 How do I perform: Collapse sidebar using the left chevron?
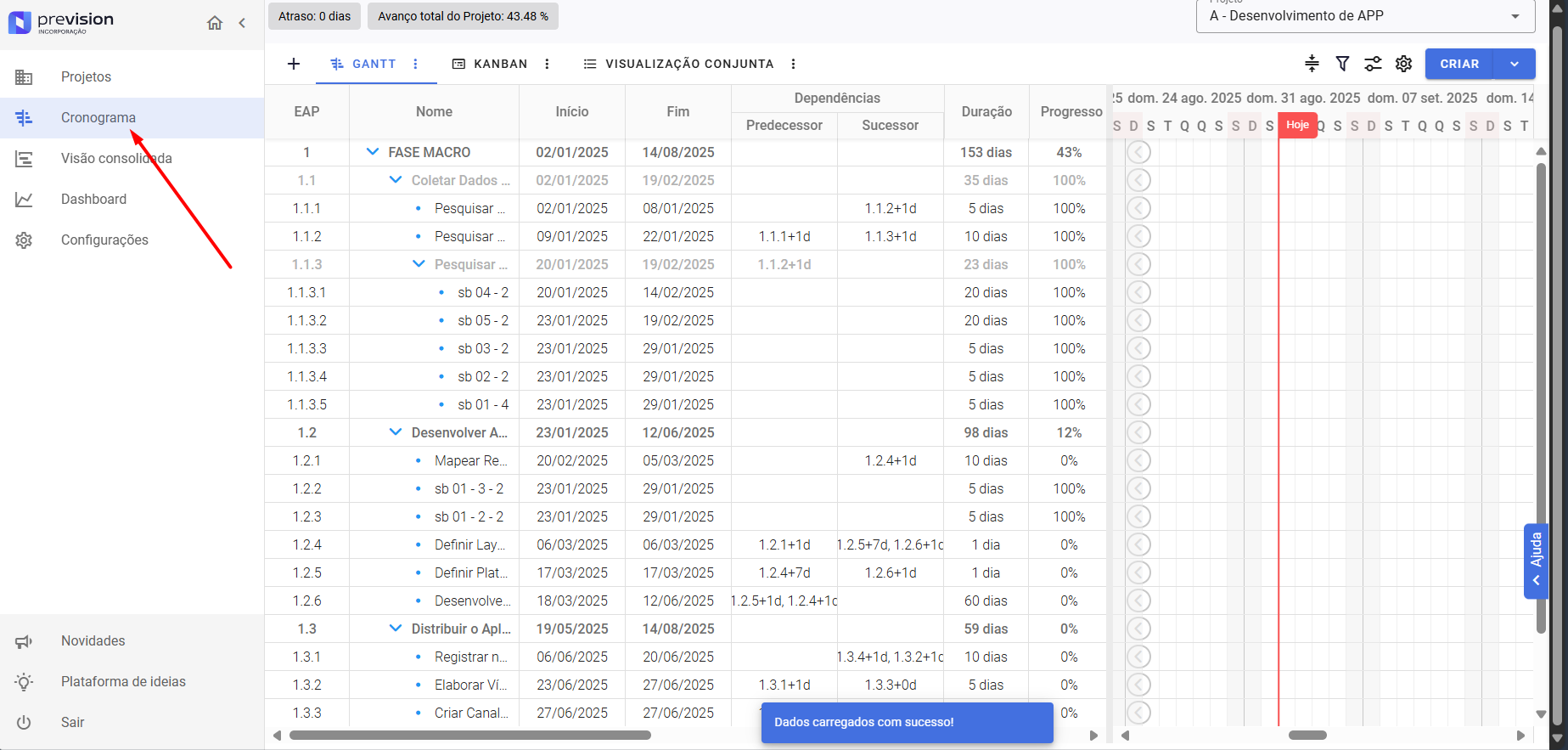(242, 23)
